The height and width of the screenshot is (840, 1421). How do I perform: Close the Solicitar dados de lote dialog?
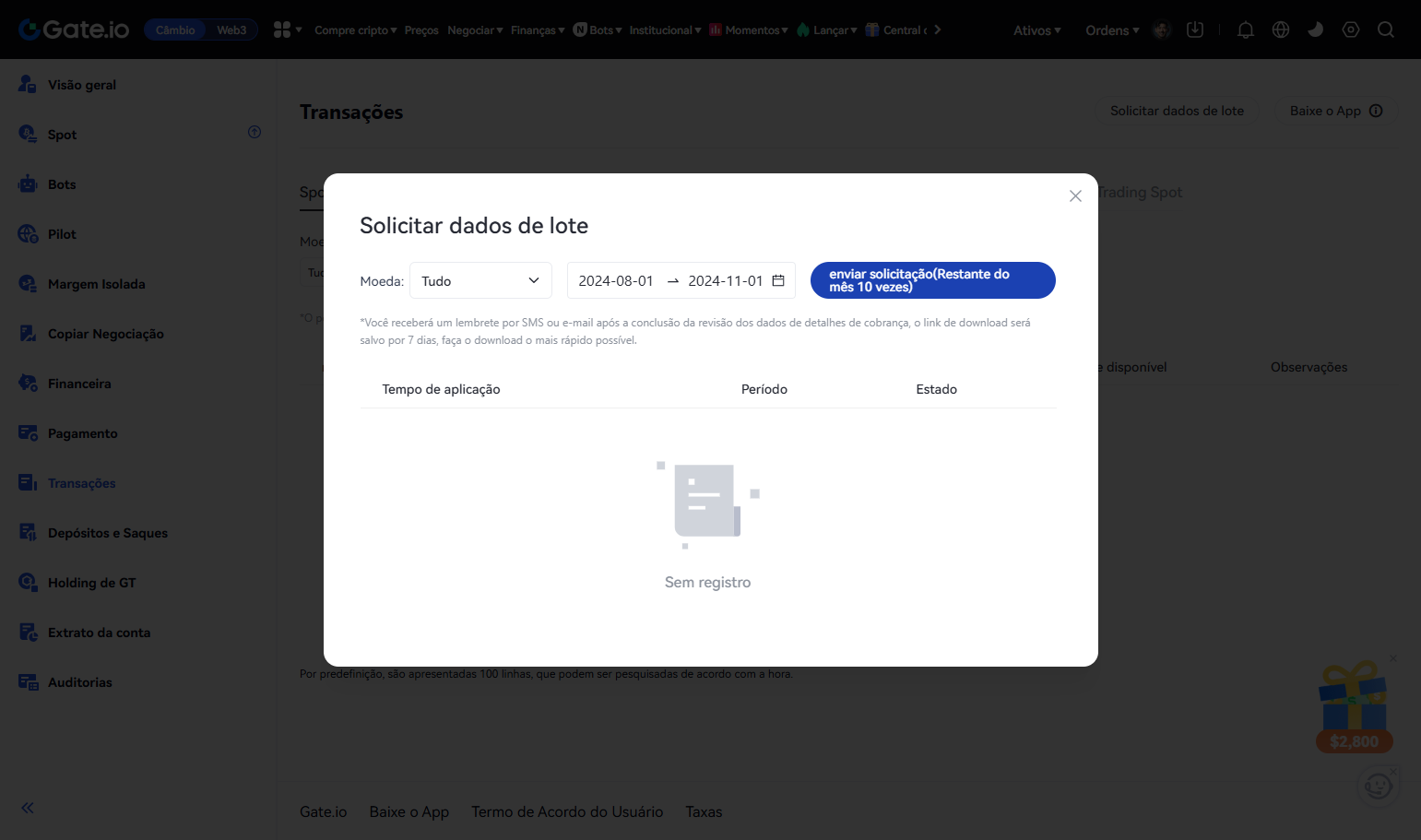pos(1075,195)
